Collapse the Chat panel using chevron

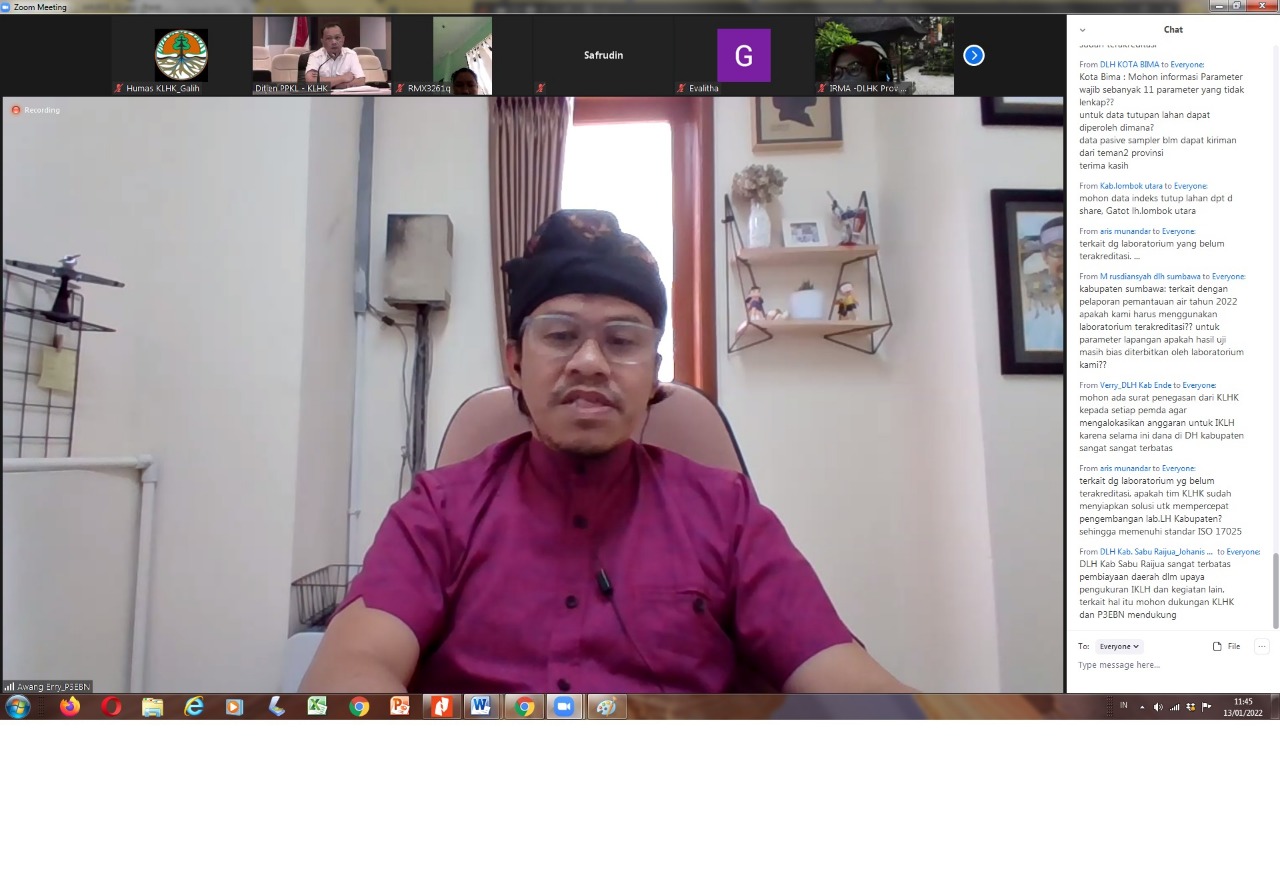(1082, 30)
